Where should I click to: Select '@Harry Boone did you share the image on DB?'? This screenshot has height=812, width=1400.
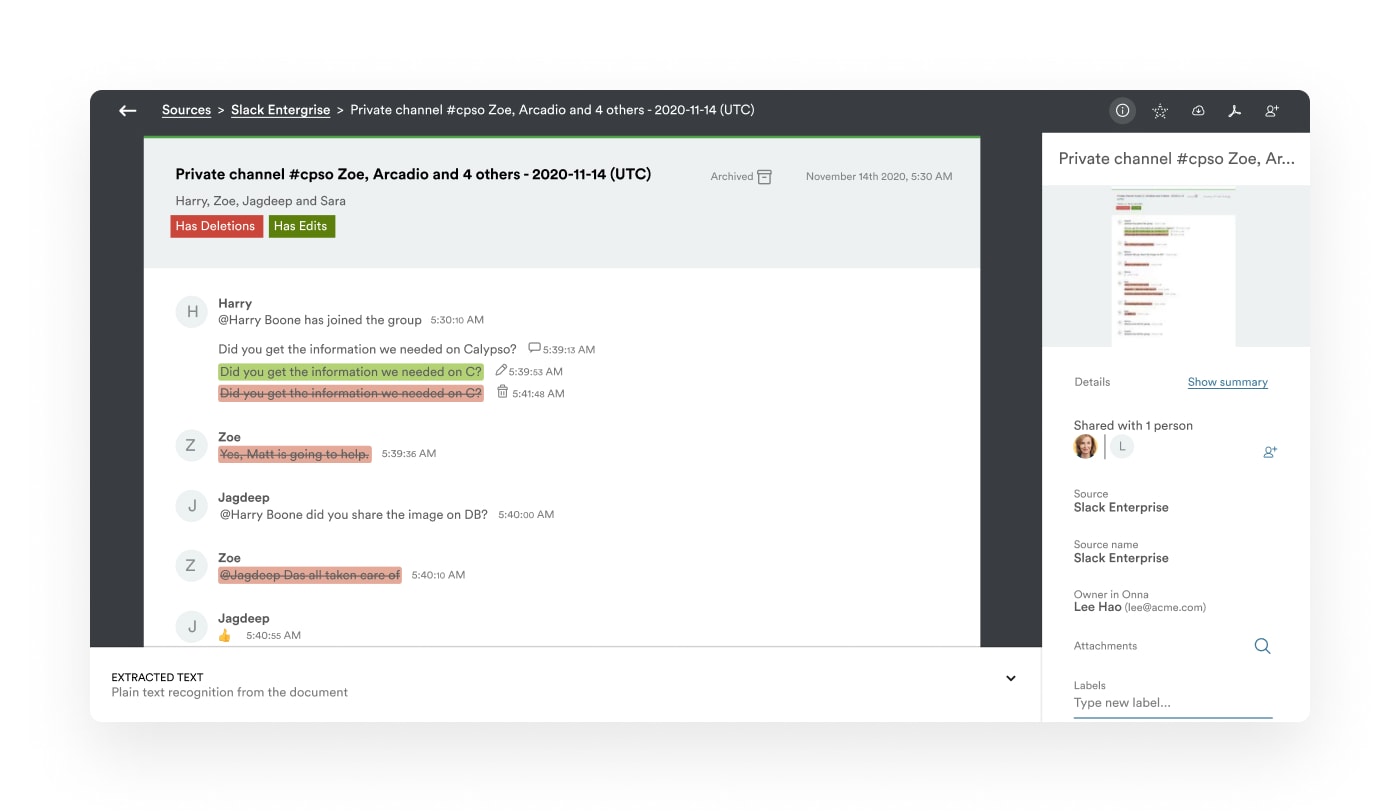(354, 514)
